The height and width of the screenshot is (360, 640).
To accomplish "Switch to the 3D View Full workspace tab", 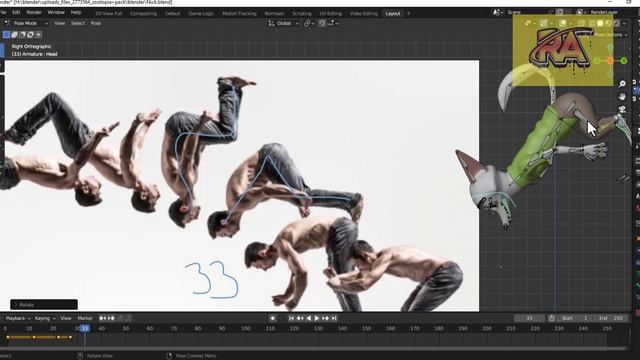I will coord(108,13).
